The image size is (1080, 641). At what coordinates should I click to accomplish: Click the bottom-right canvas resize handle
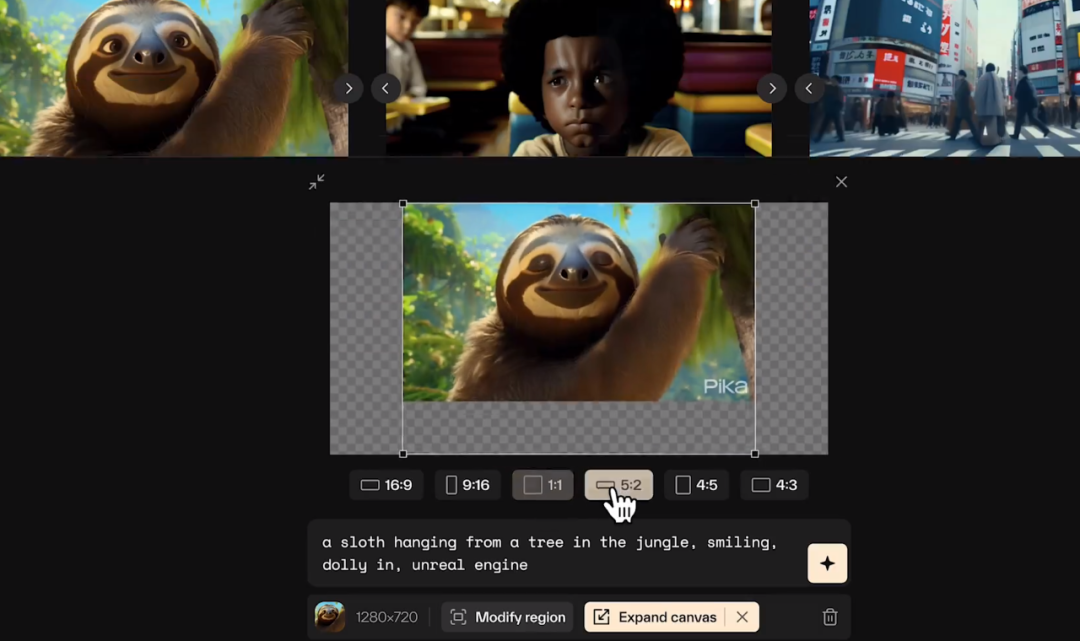click(x=755, y=454)
